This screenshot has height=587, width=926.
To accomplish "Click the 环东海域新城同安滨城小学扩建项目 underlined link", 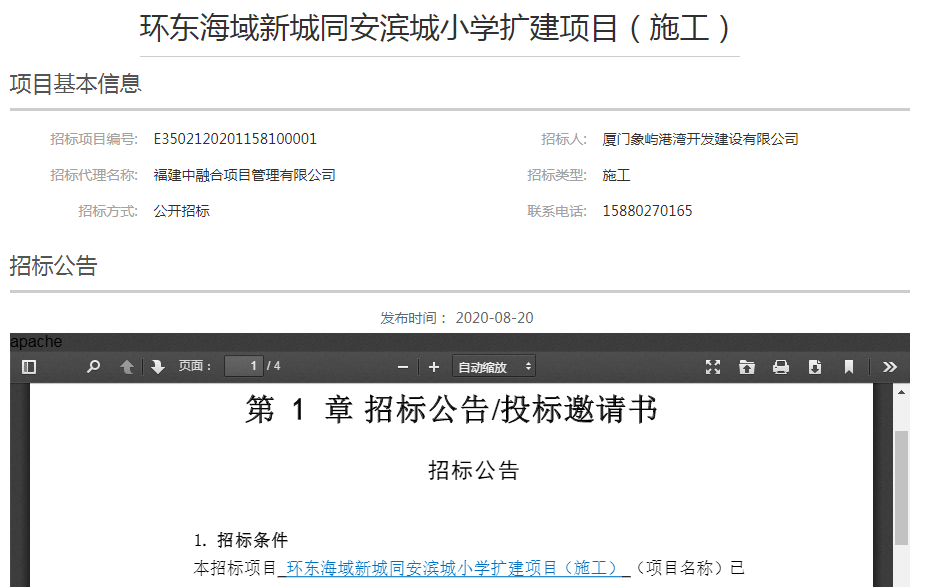I will click(452, 568).
